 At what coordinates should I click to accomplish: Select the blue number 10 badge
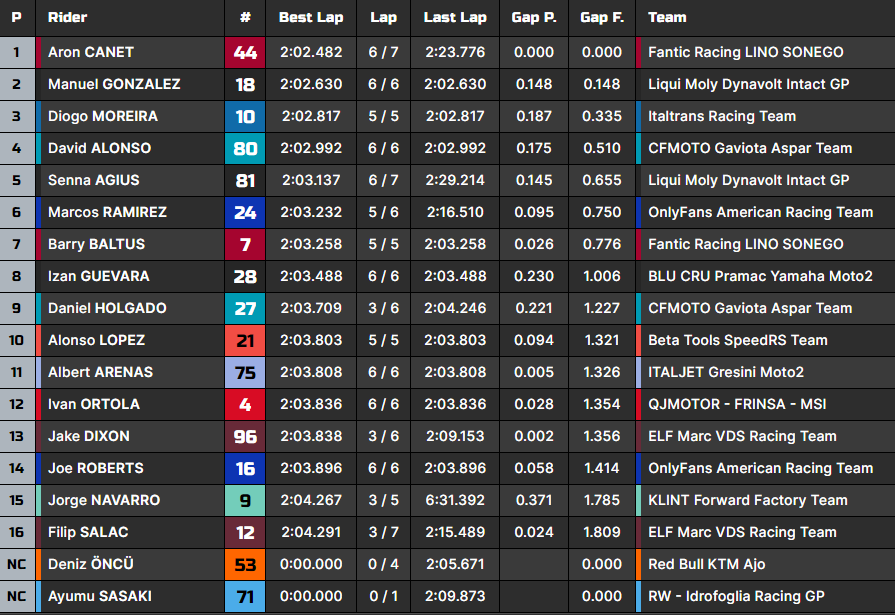[245, 116]
